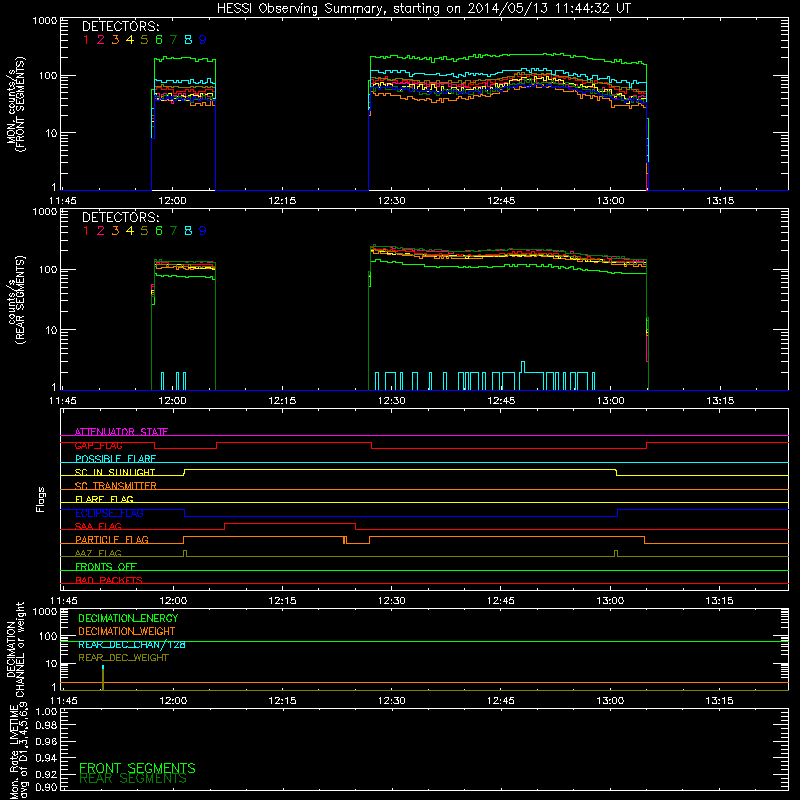Click the 12:00 tick under the flags plot
The image size is (800, 800).
pos(173,601)
